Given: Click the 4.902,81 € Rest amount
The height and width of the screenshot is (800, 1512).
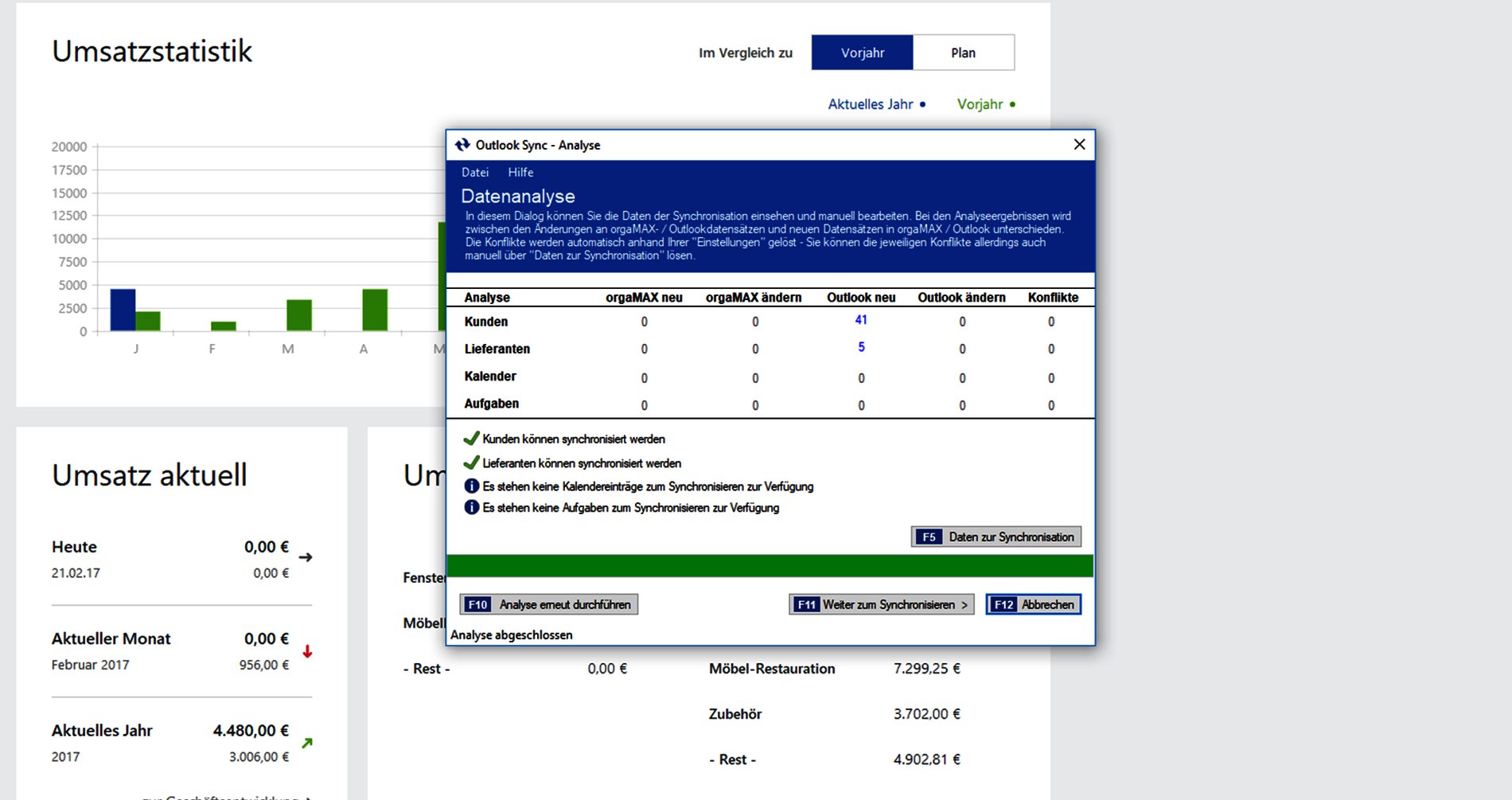Looking at the screenshot, I should pyautogui.click(x=926, y=759).
